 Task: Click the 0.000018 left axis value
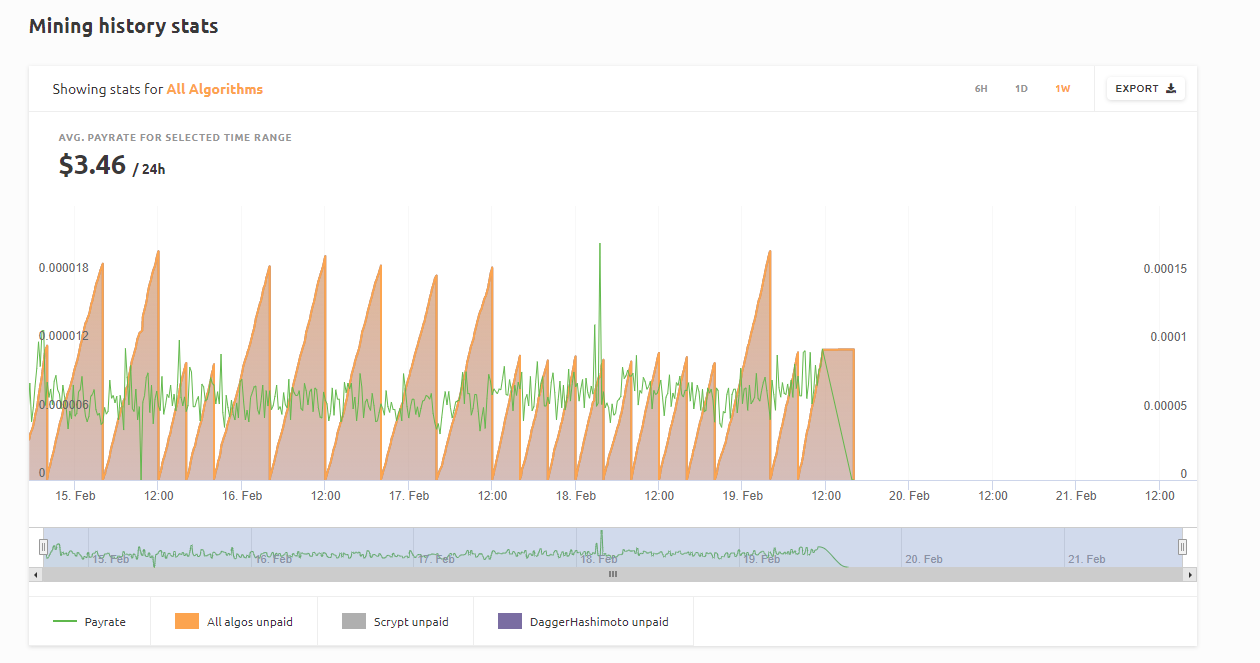tap(64, 268)
